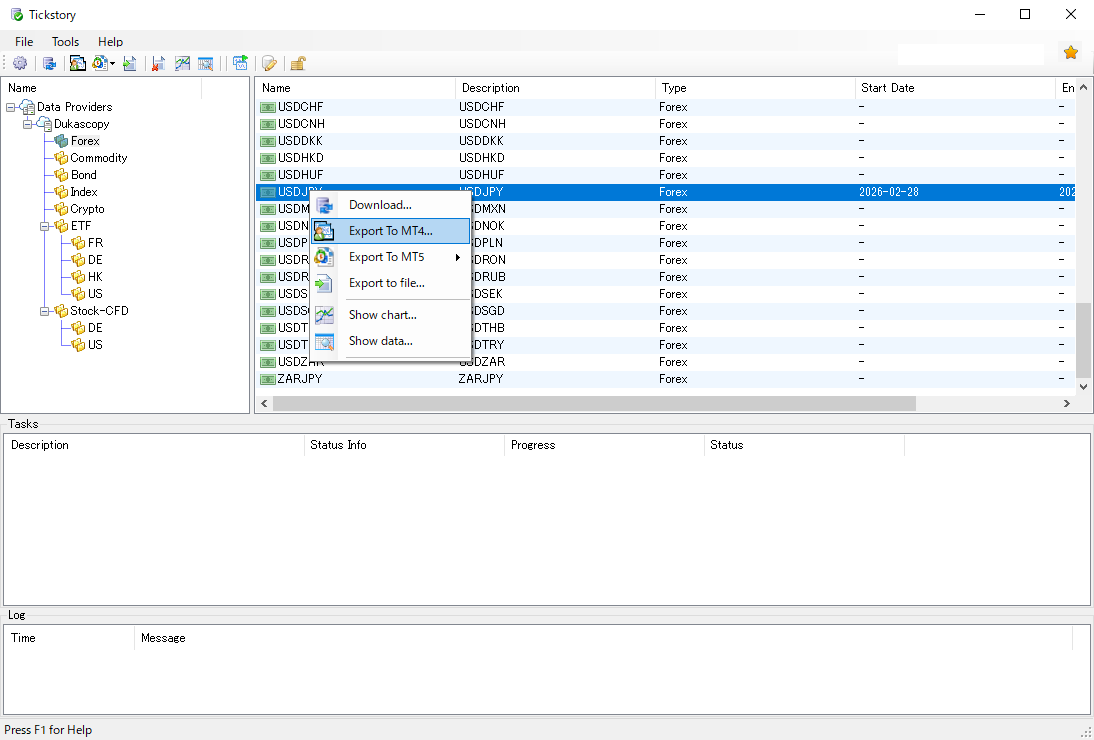Collapse the ETF tree node

point(45,226)
